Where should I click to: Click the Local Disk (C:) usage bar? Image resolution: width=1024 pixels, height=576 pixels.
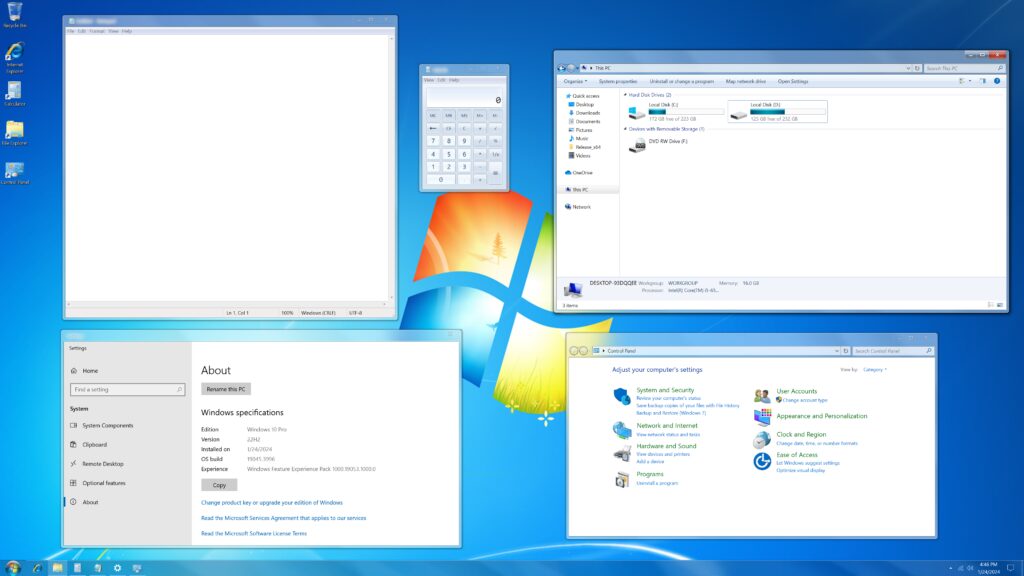686,112
